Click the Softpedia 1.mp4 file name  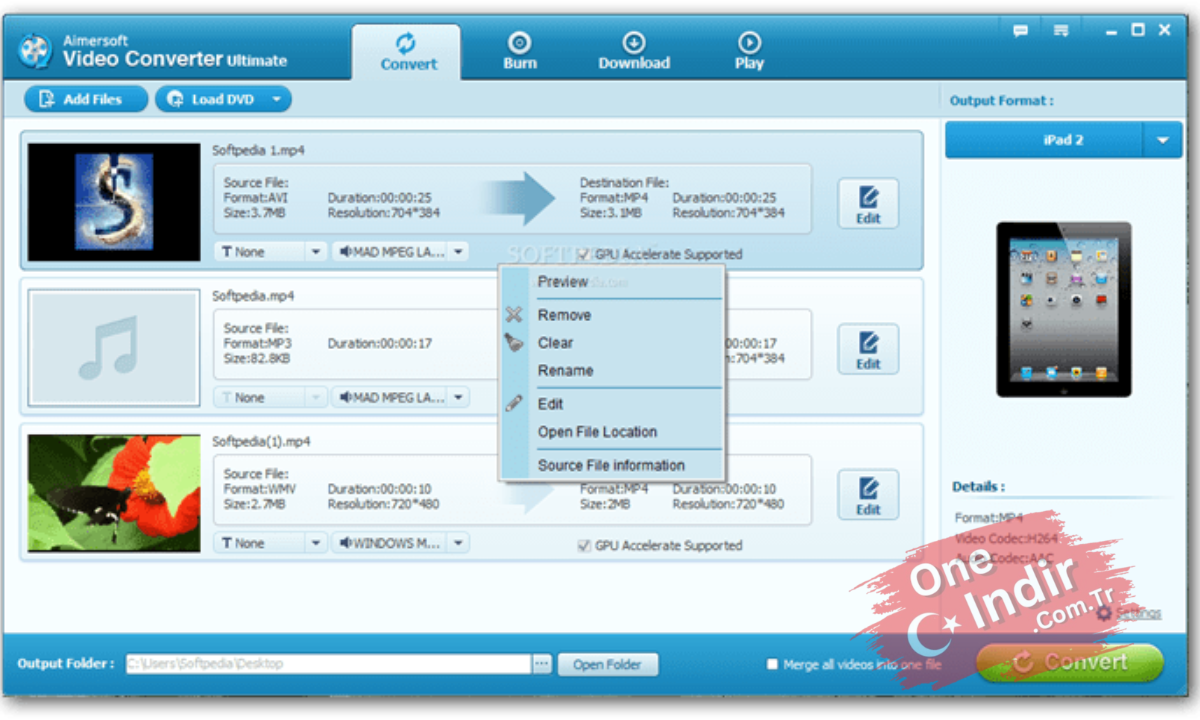258,151
